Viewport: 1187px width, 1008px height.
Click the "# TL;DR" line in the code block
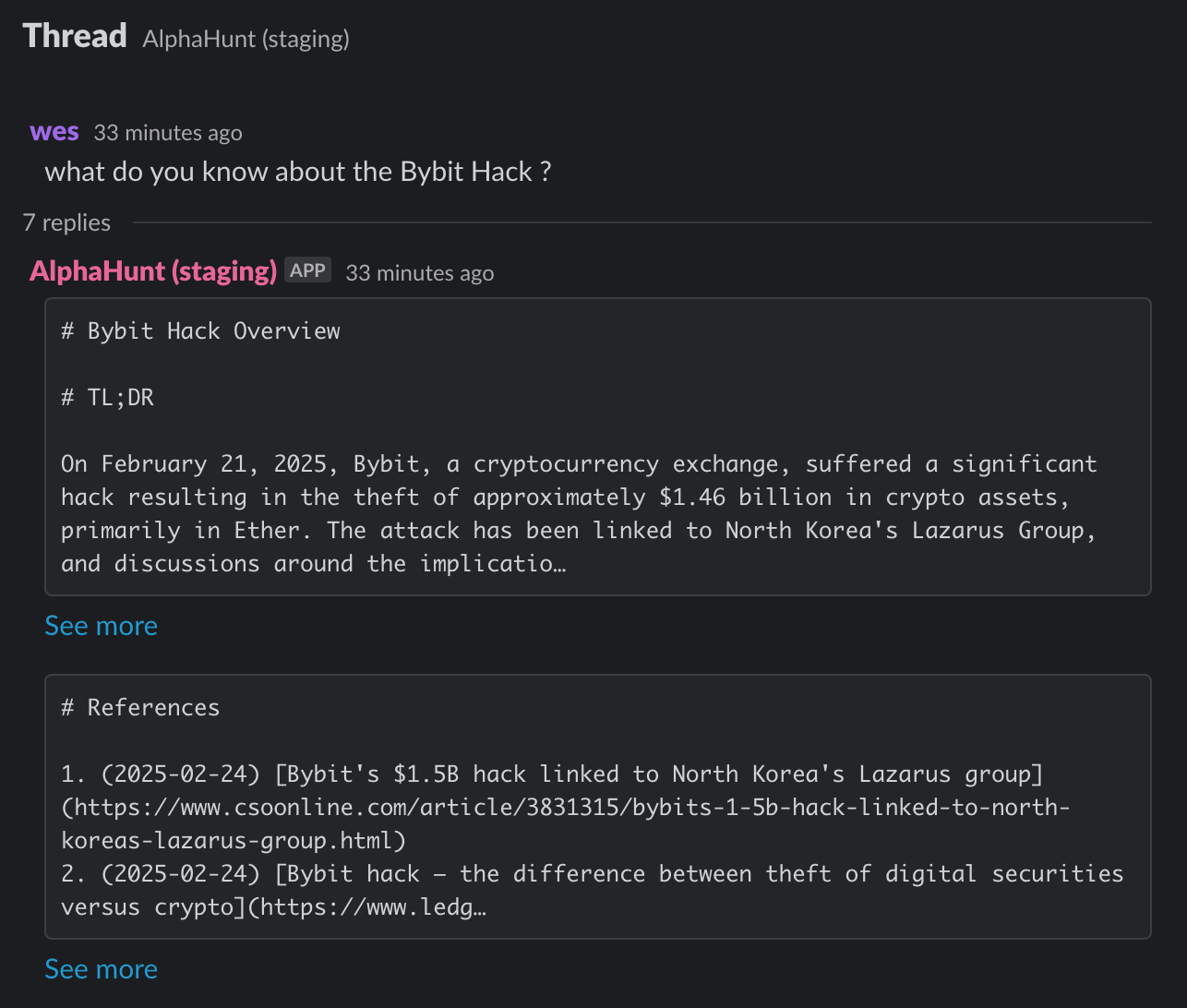point(107,398)
